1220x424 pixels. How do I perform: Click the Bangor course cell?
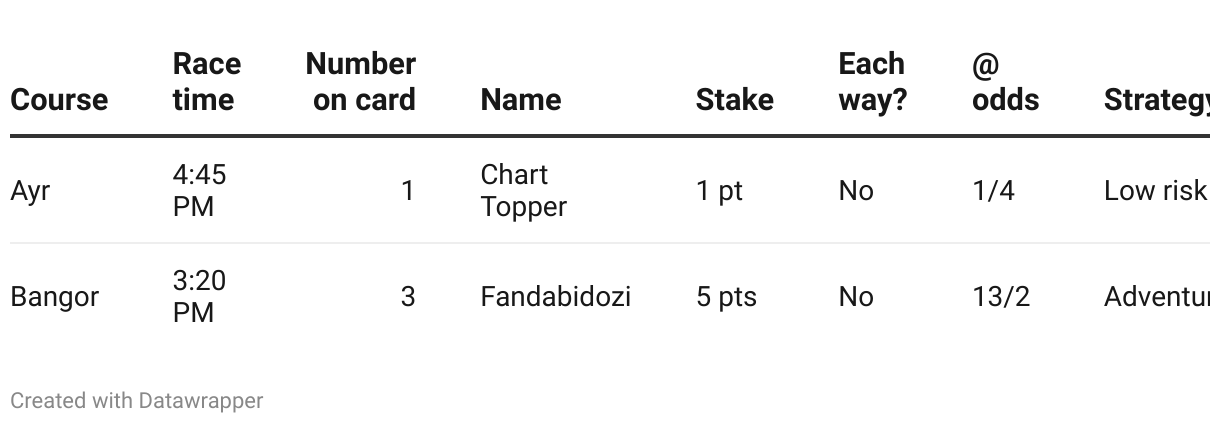55,297
